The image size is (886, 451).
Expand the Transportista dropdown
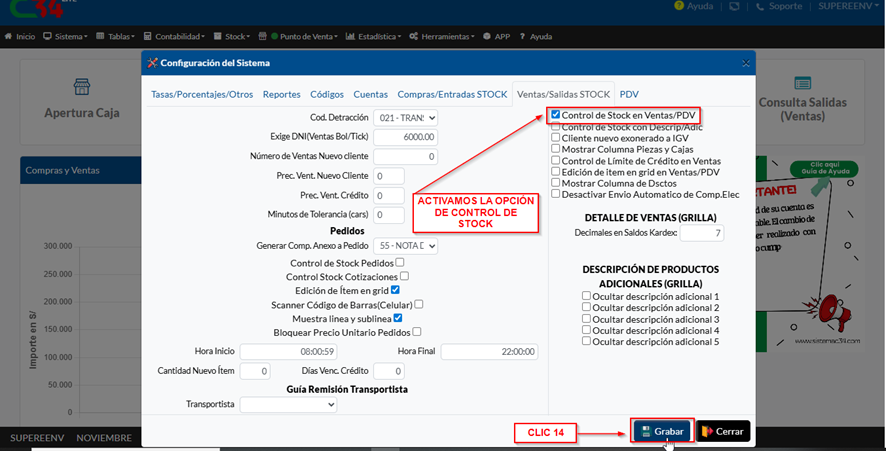click(x=288, y=405)
